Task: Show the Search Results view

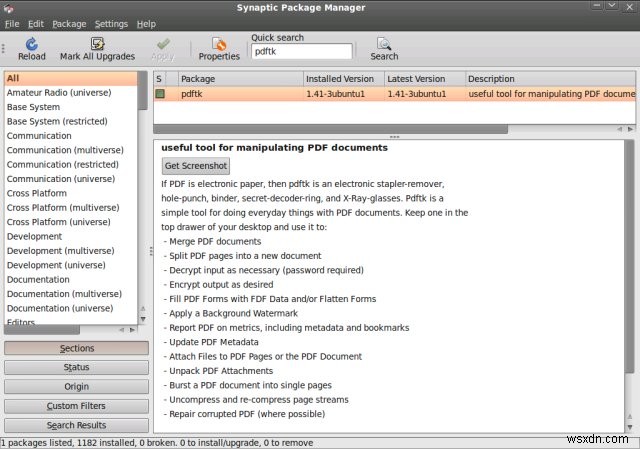Action: pyautogui.click(x=76, y=425)
